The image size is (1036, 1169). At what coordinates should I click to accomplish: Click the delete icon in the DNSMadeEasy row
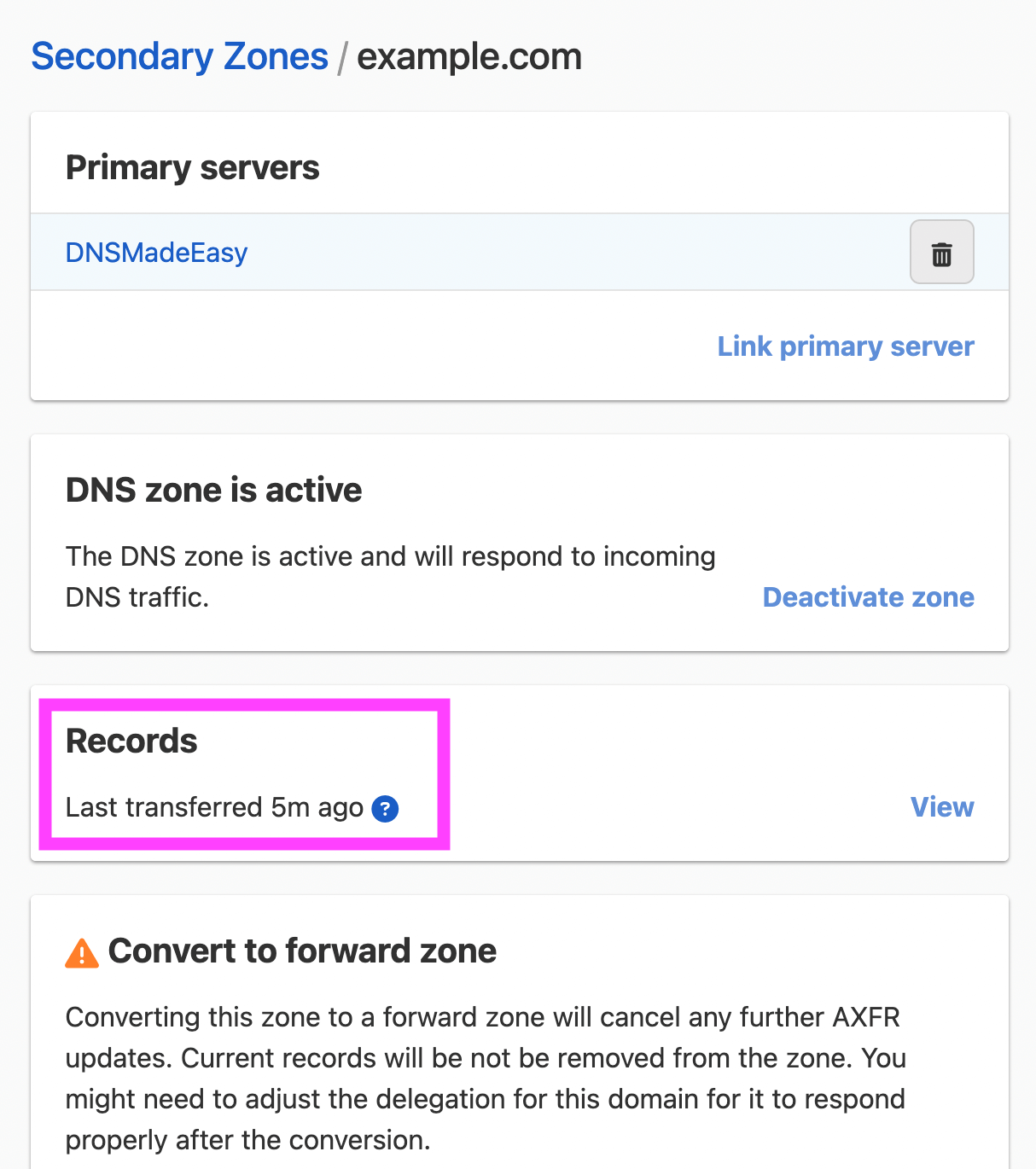(941, 252)
